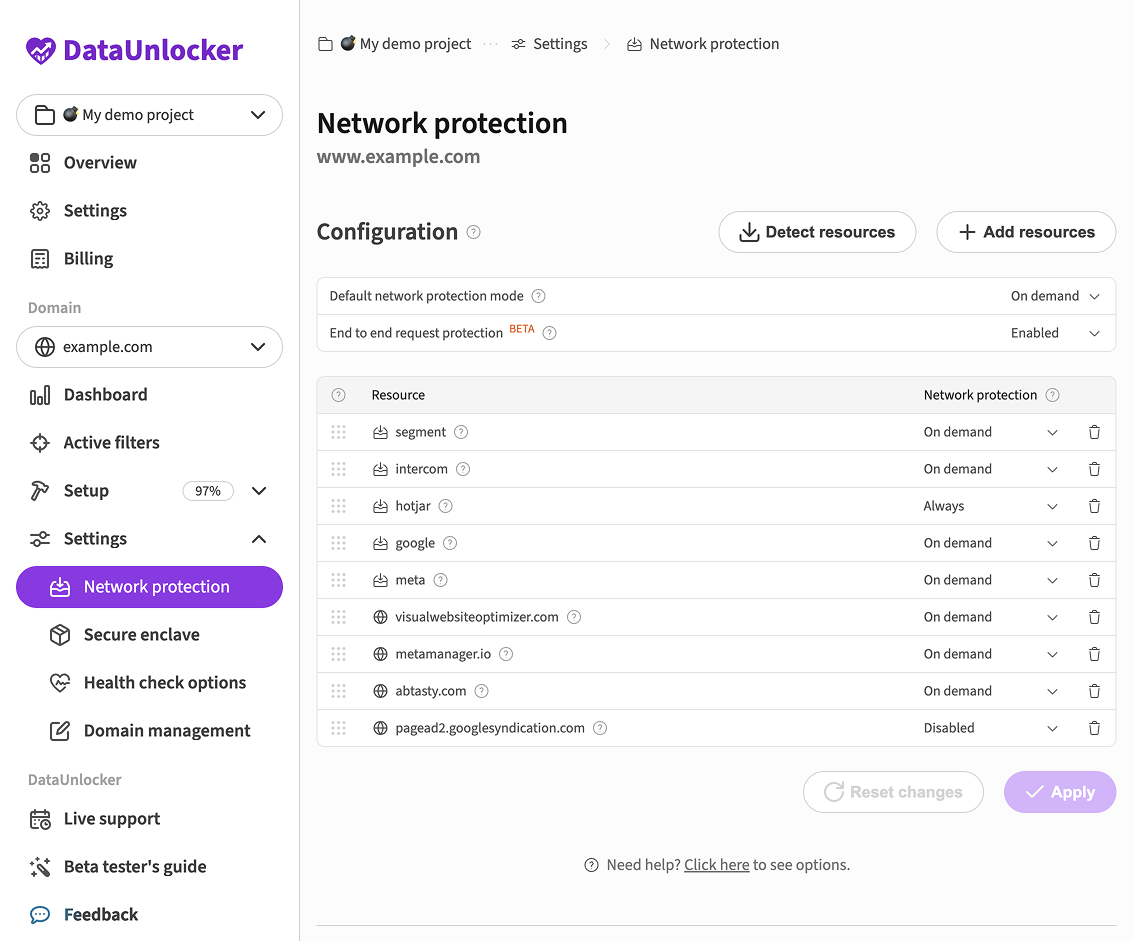Click trash icon for pagead2.googlesyndication.com row
This screenshot has width=1133, height=941.
point(1094,728)
